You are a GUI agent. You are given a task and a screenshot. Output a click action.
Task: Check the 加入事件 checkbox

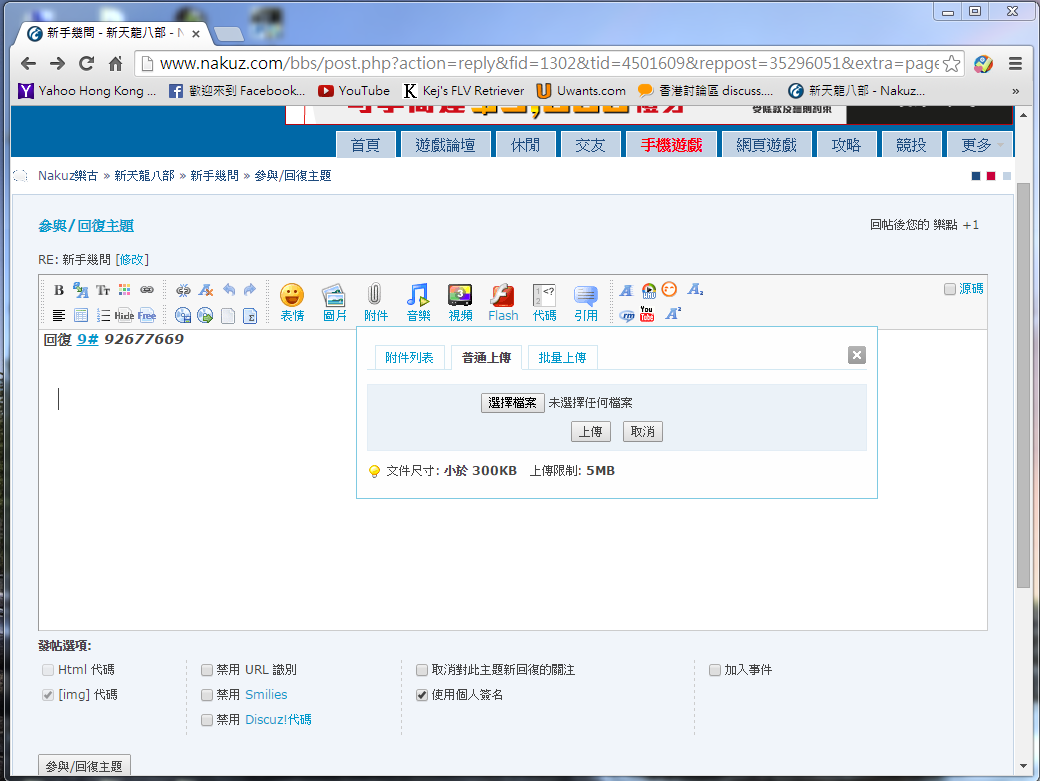click(714, 670)
